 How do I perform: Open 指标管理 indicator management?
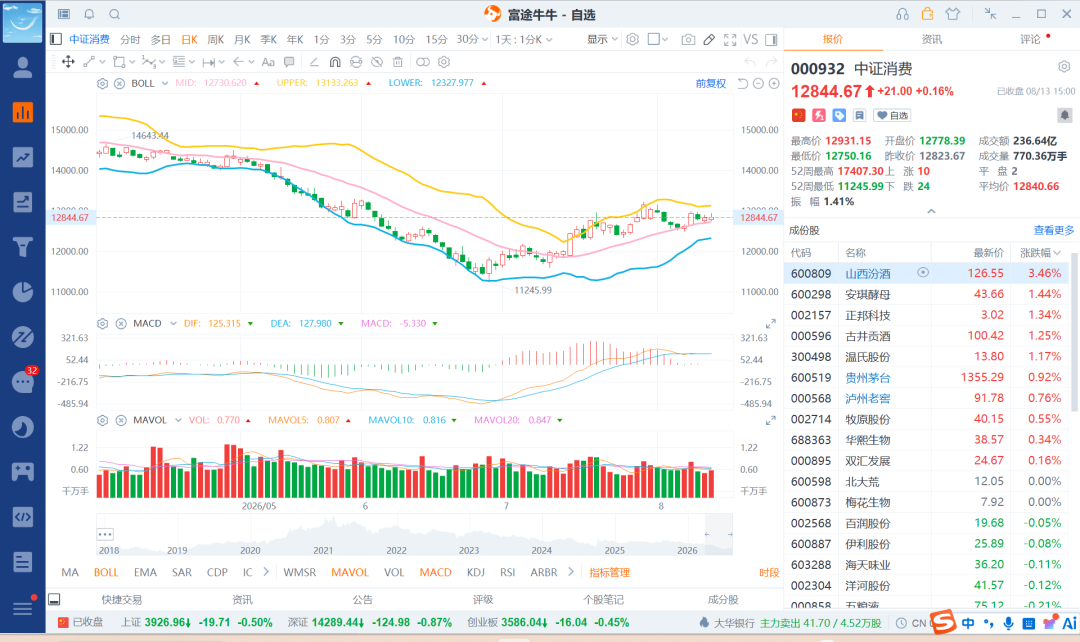(x=609, y=572)
